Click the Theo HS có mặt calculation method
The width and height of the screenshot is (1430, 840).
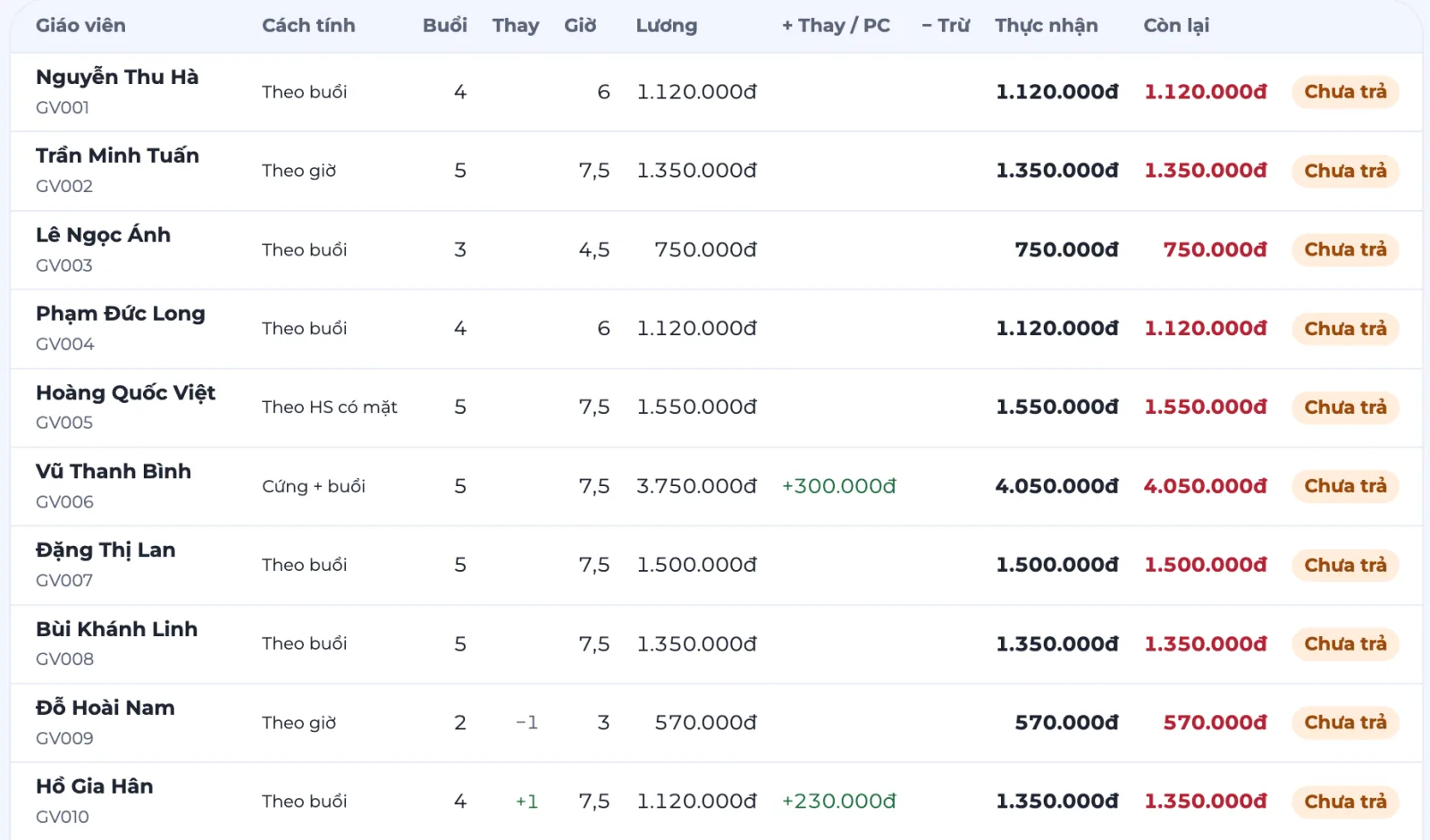tap(329, 407)
